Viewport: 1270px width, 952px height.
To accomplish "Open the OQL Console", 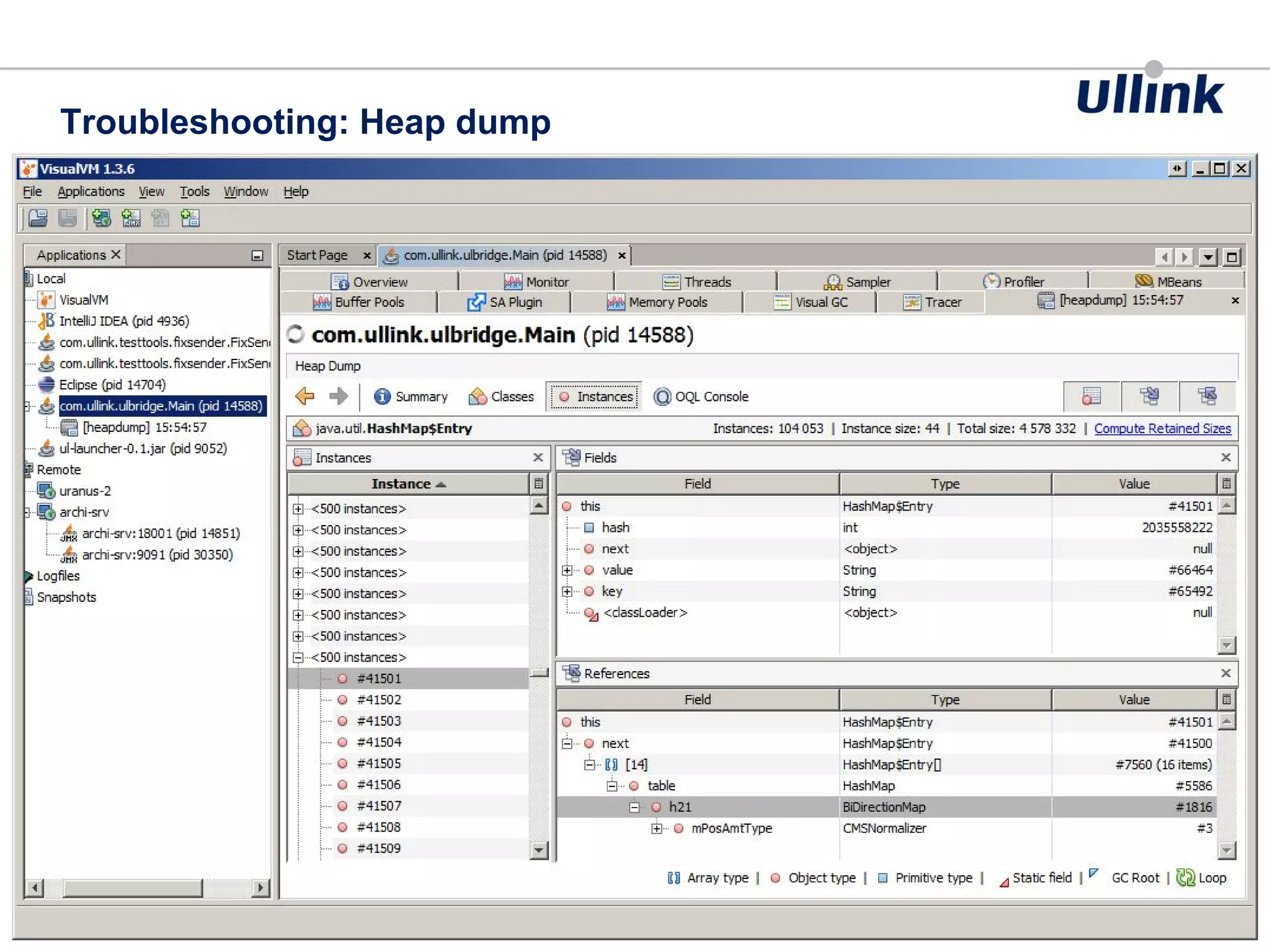I will coord(701,397).
